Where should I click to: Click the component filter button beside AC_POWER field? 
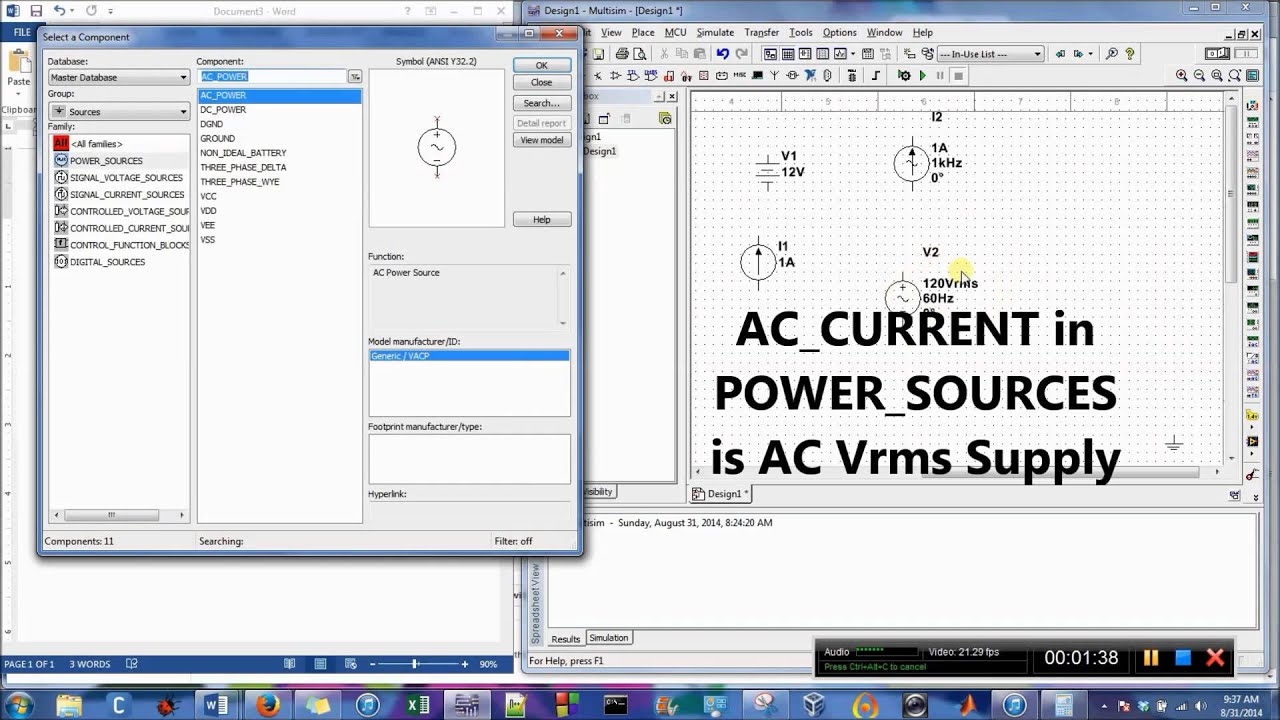click(355, 76)
